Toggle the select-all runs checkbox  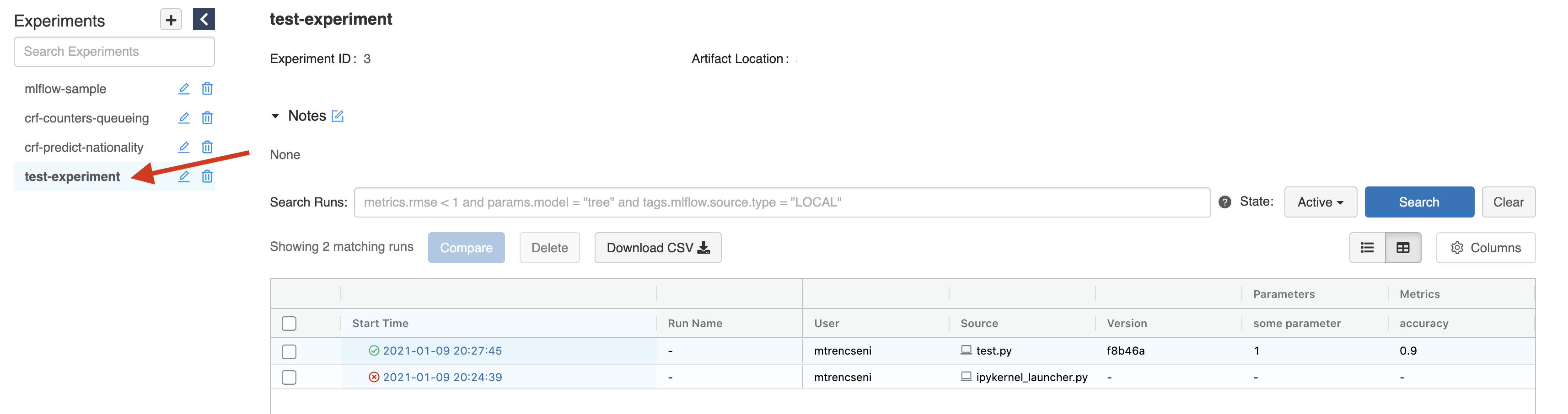289,324
